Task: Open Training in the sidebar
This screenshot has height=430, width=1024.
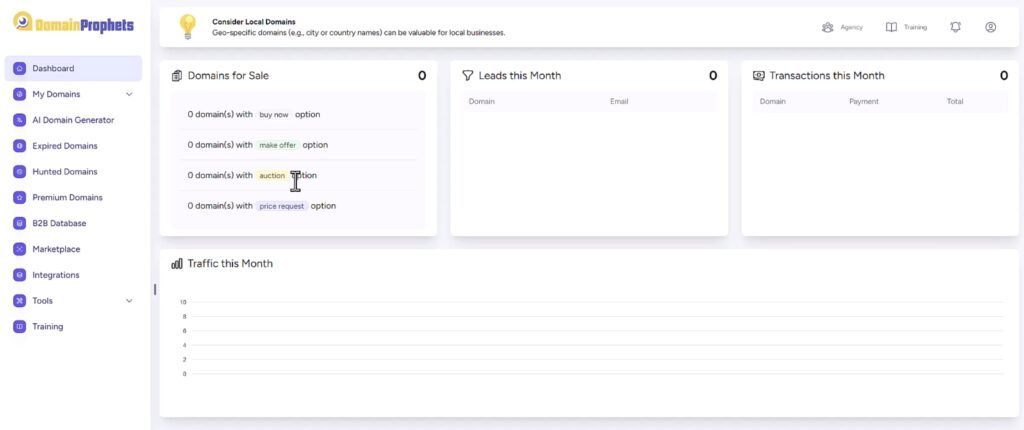Action: 73,326
